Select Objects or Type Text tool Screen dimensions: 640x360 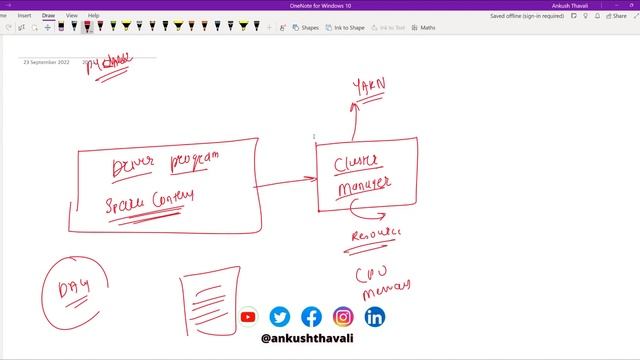(22, 28)
